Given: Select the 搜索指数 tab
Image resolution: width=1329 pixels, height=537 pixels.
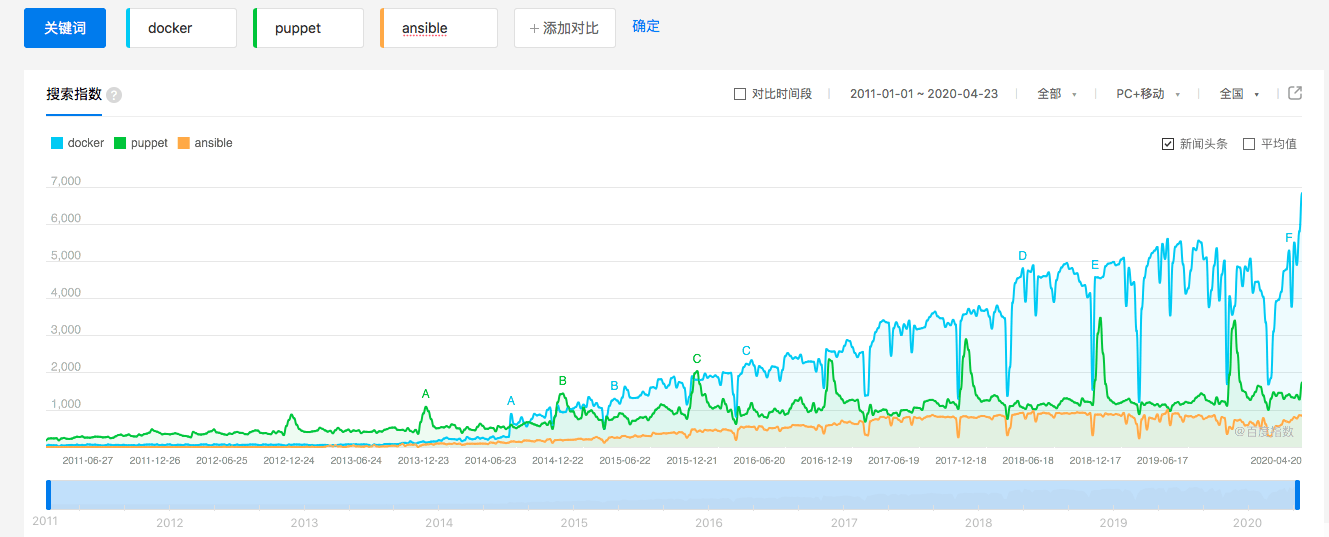Looking at the screenshot, I should pyautogui.click(x=74, y=94).
